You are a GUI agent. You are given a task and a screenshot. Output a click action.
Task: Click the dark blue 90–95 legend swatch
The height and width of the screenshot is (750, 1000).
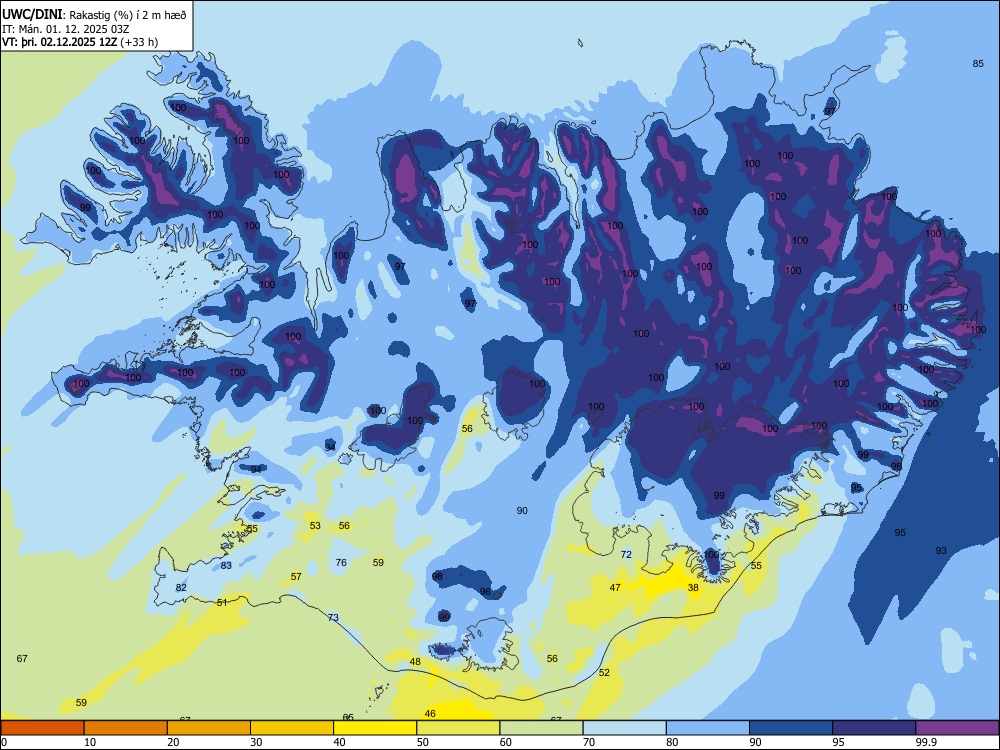coord(791,728)
